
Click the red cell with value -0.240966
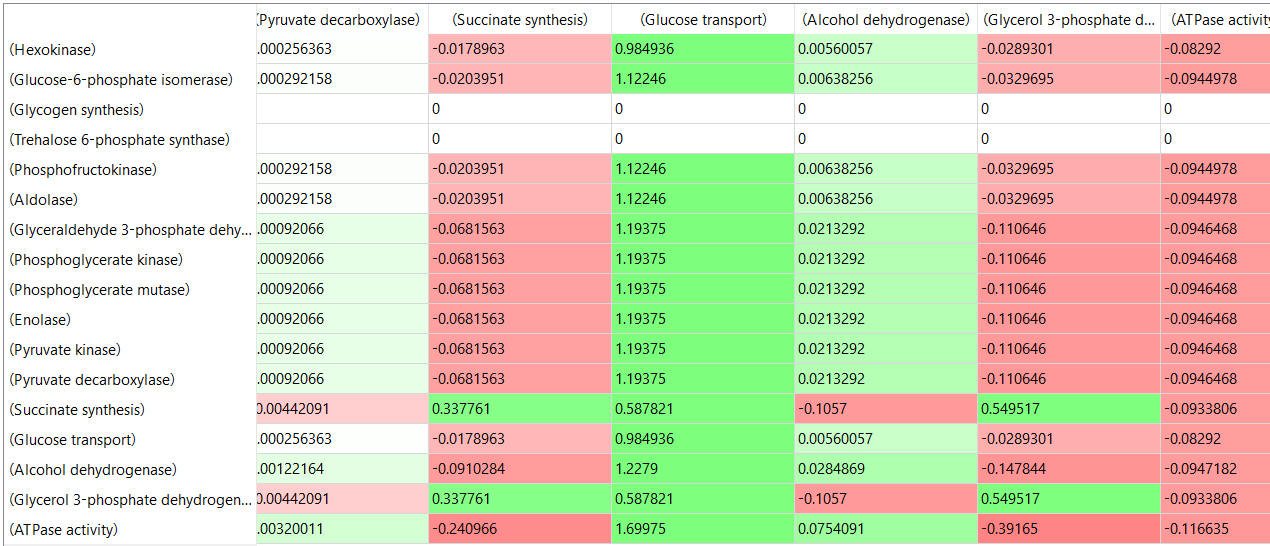519,529
